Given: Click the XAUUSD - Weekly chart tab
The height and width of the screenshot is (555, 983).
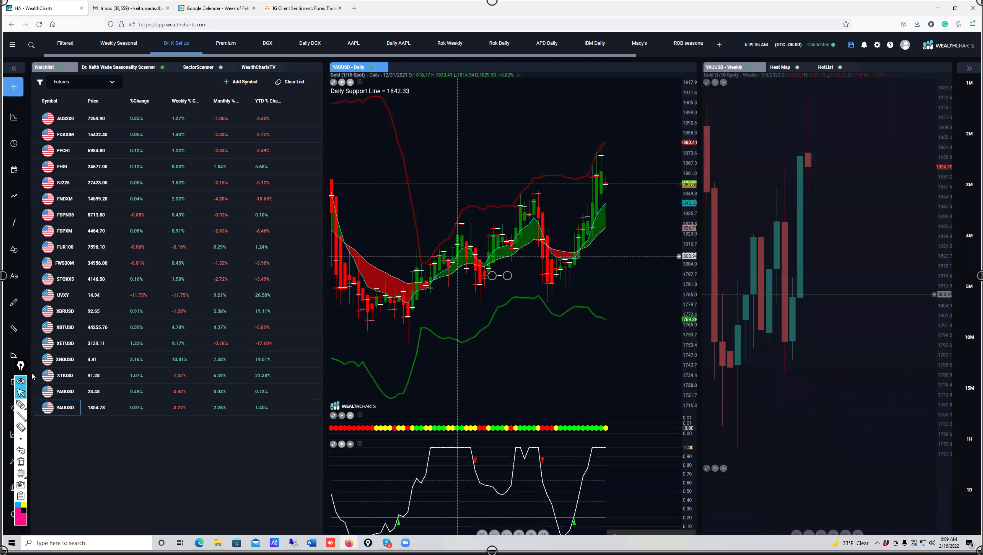Looking at the screenshot, I should pos(733,67).
